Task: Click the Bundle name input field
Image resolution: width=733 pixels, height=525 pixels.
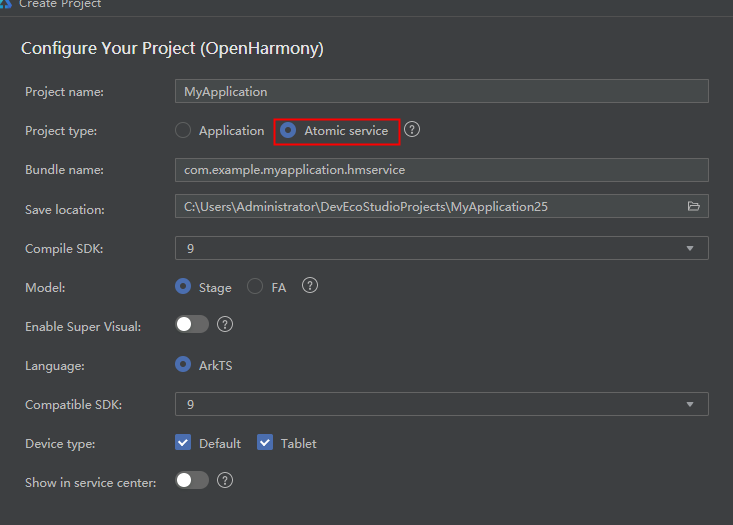Action: pyautogui.click(x=442, y=170)
